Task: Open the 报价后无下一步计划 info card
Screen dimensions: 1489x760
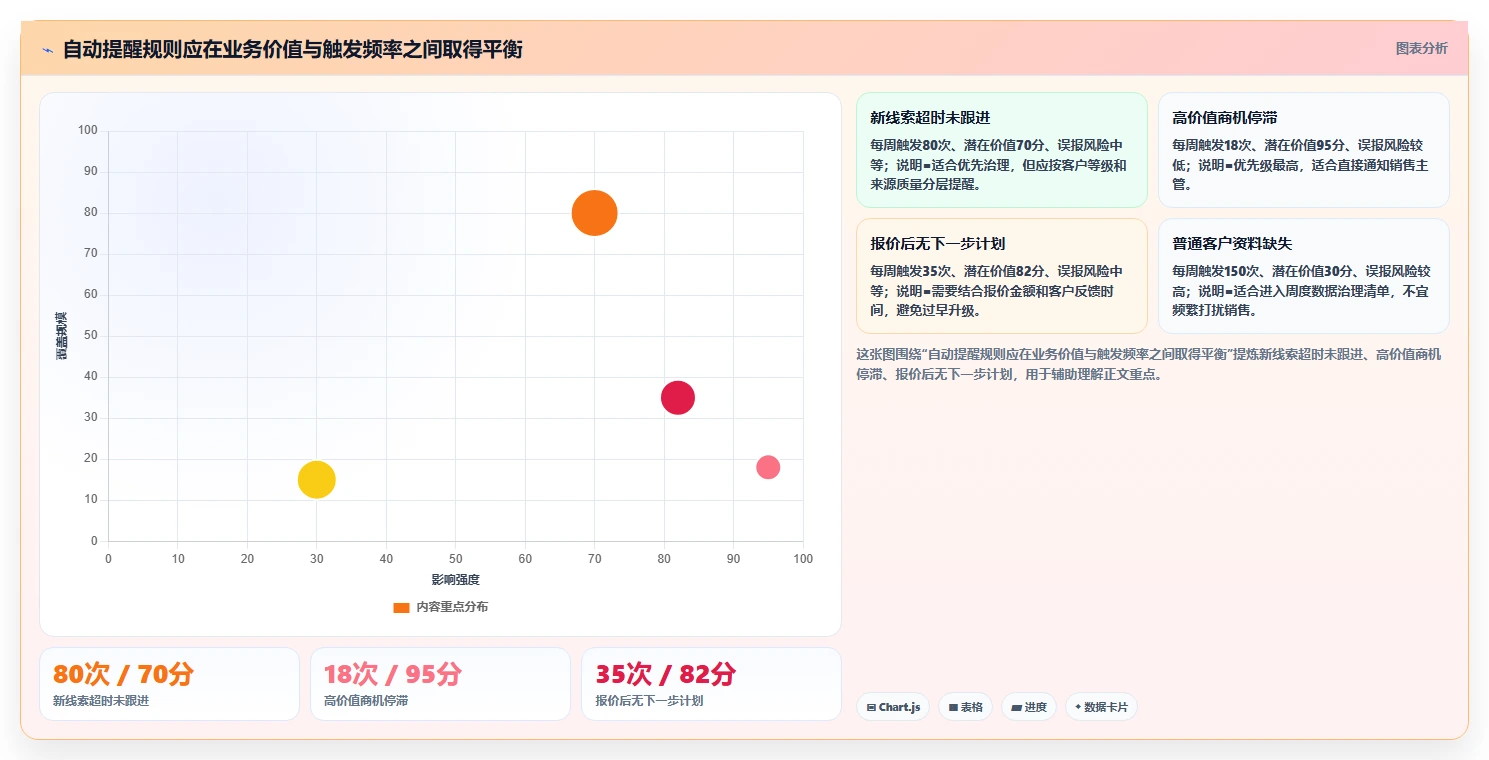Action: coord(1001,276)
